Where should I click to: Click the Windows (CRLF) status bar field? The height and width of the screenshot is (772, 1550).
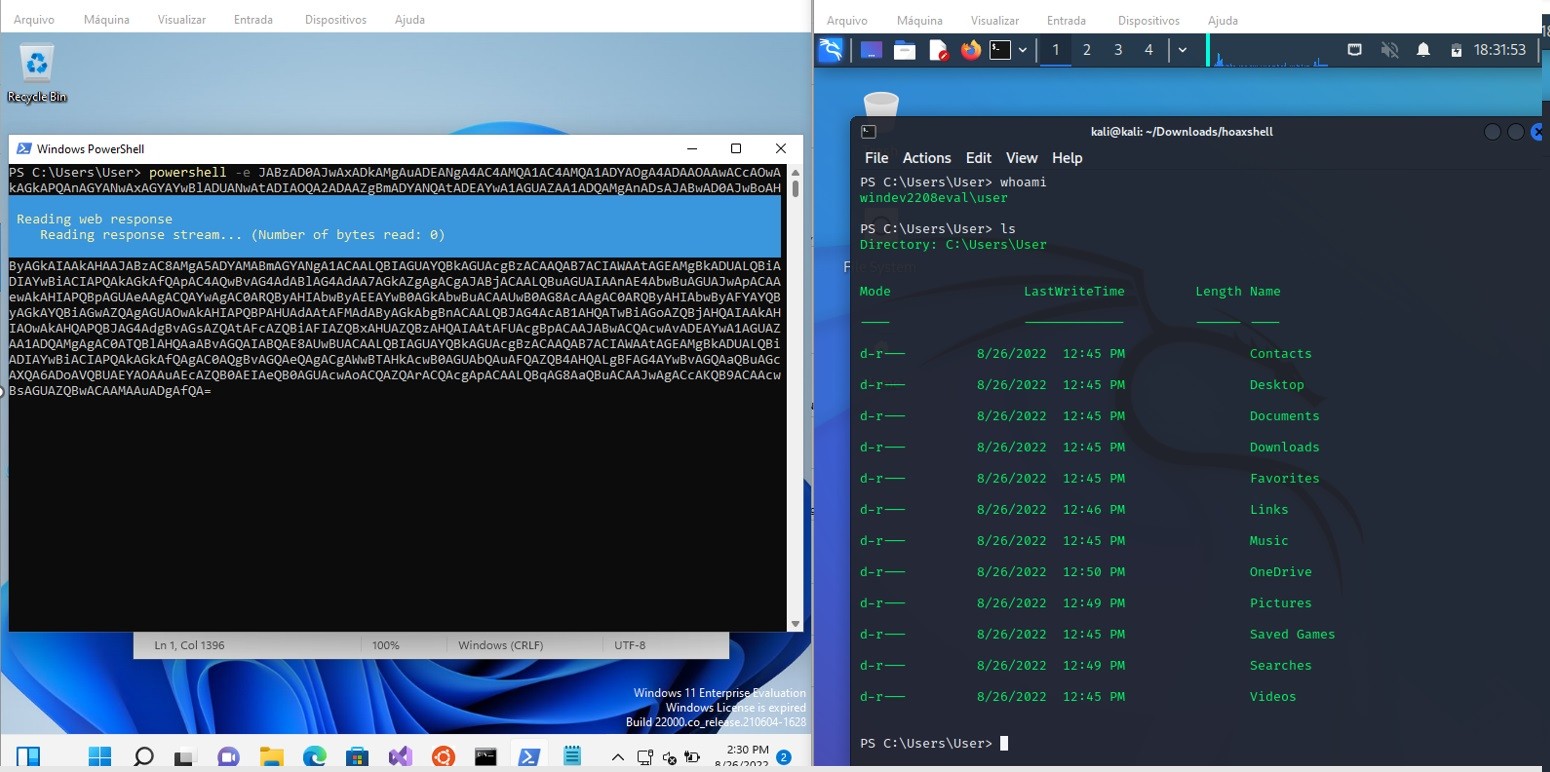500,645
